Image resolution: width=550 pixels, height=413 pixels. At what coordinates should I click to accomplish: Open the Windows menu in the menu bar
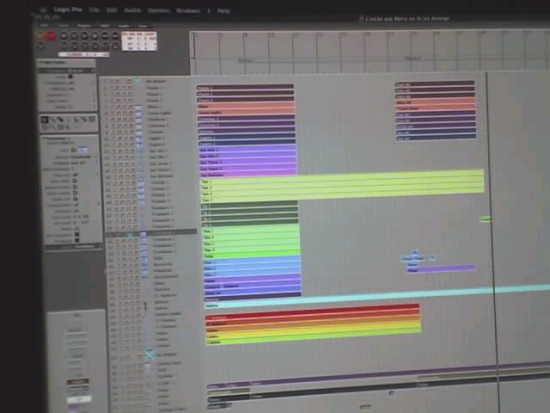click(x=188, y=11)
